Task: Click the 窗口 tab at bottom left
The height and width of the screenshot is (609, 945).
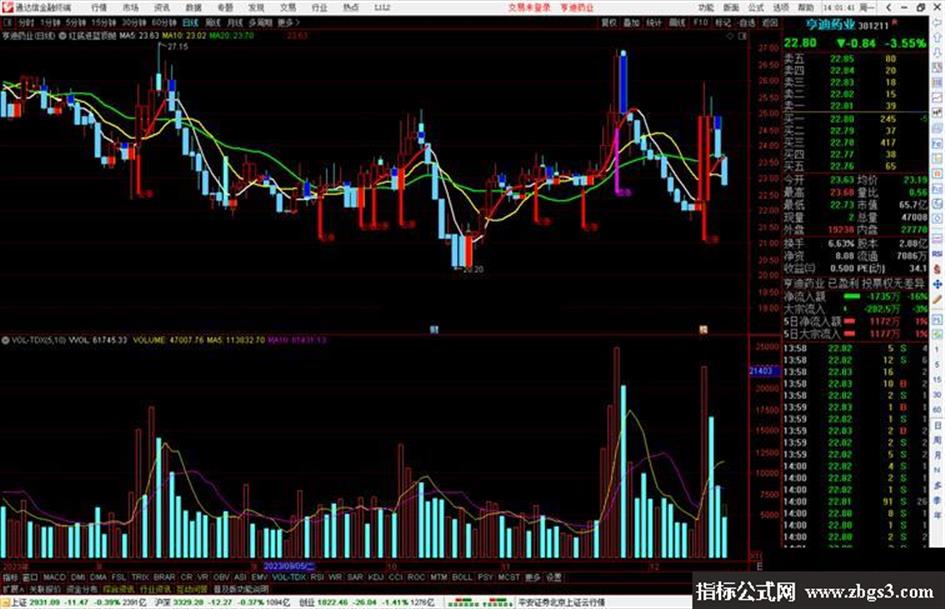Action: [30, 577]
